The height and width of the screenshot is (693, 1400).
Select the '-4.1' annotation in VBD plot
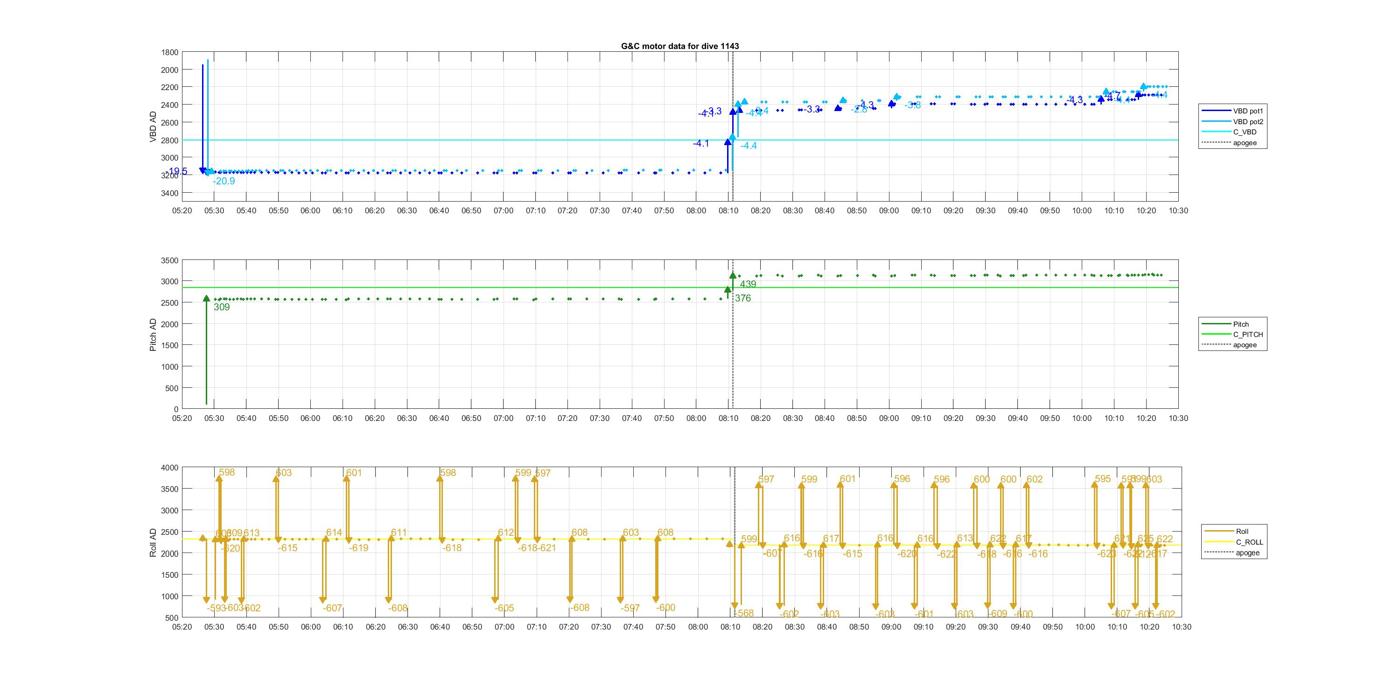pos(701,144)
